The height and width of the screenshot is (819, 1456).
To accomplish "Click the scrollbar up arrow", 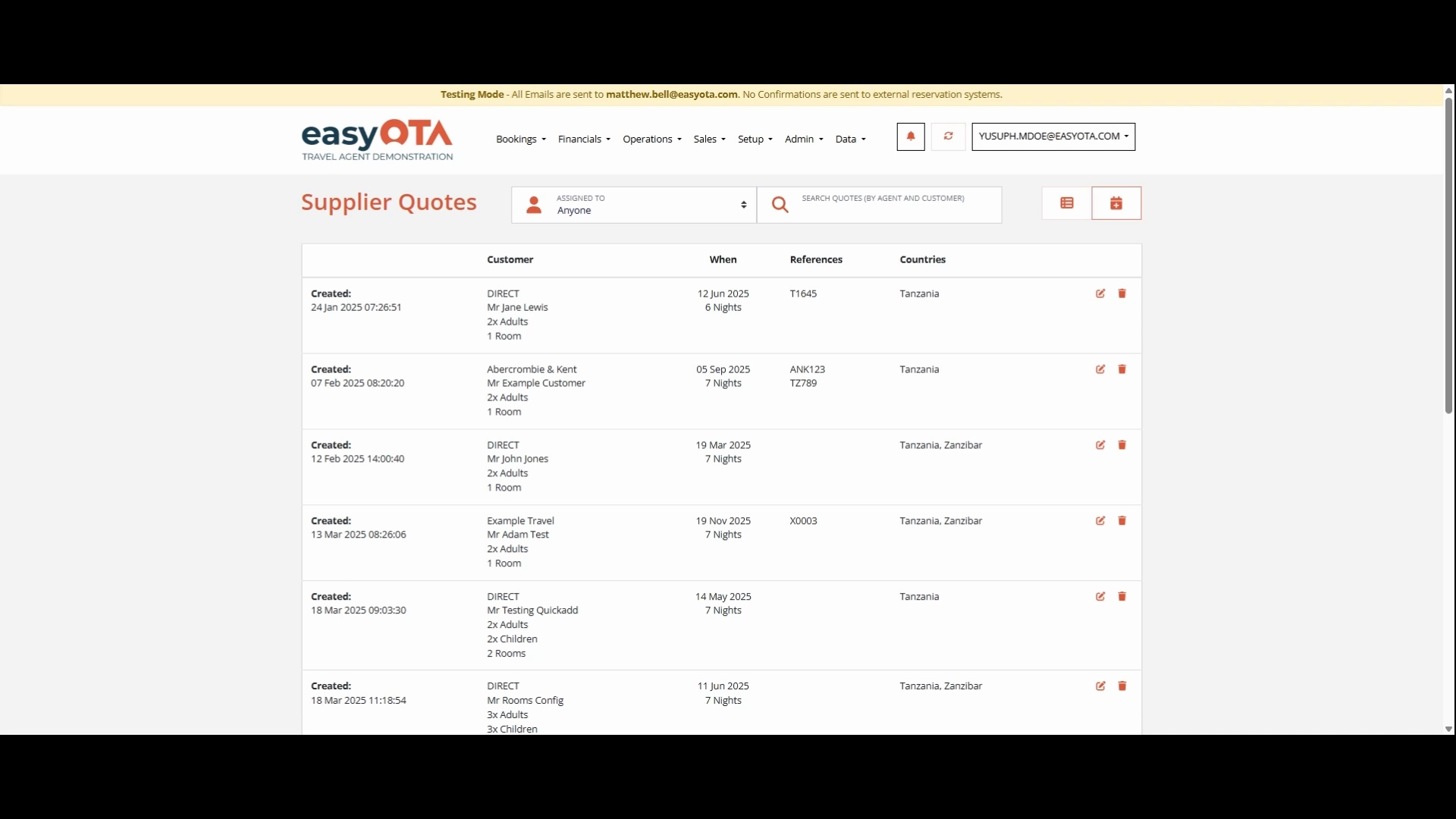I will [1448, 90].
